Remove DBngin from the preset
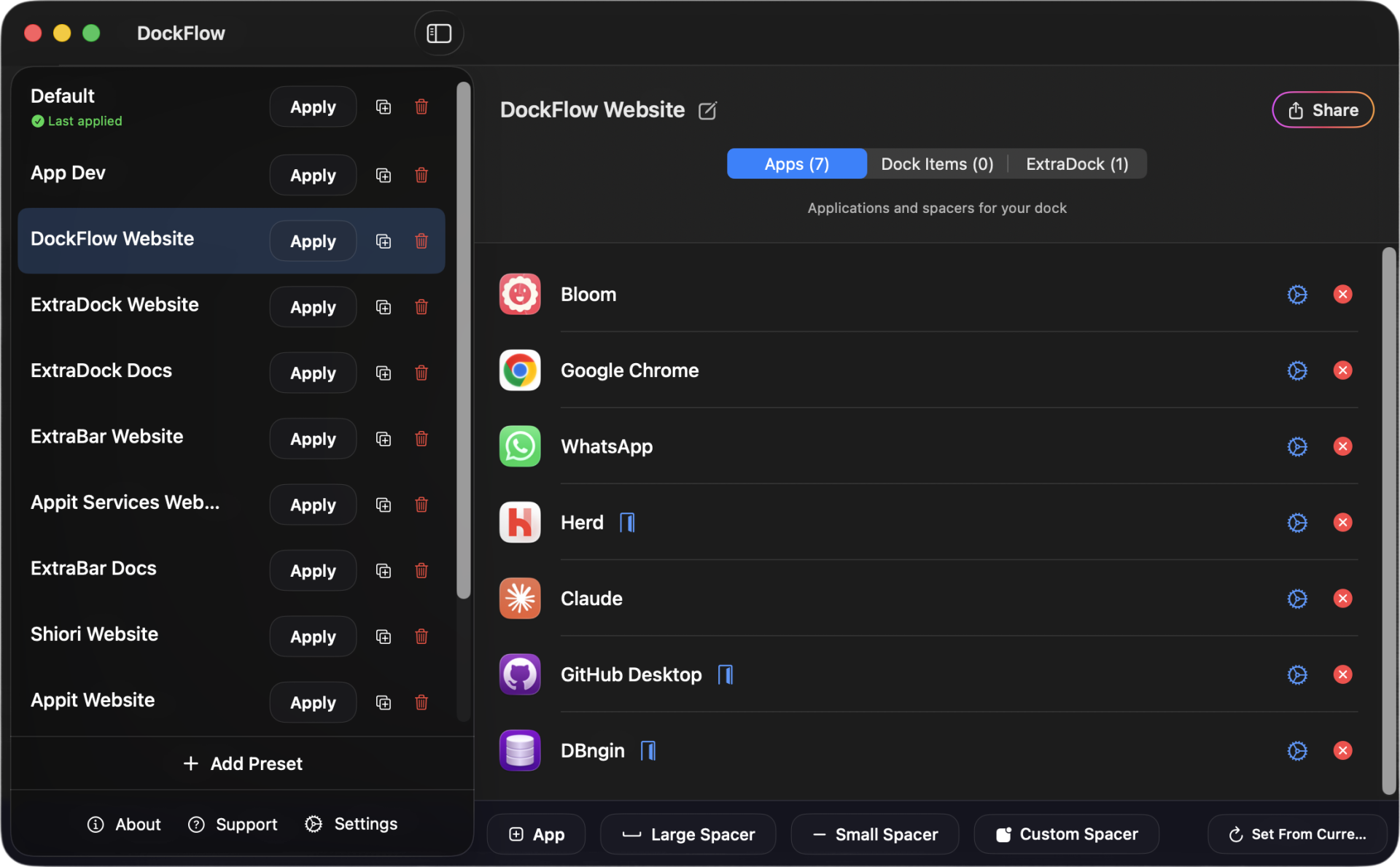 tap(1342, 751)
